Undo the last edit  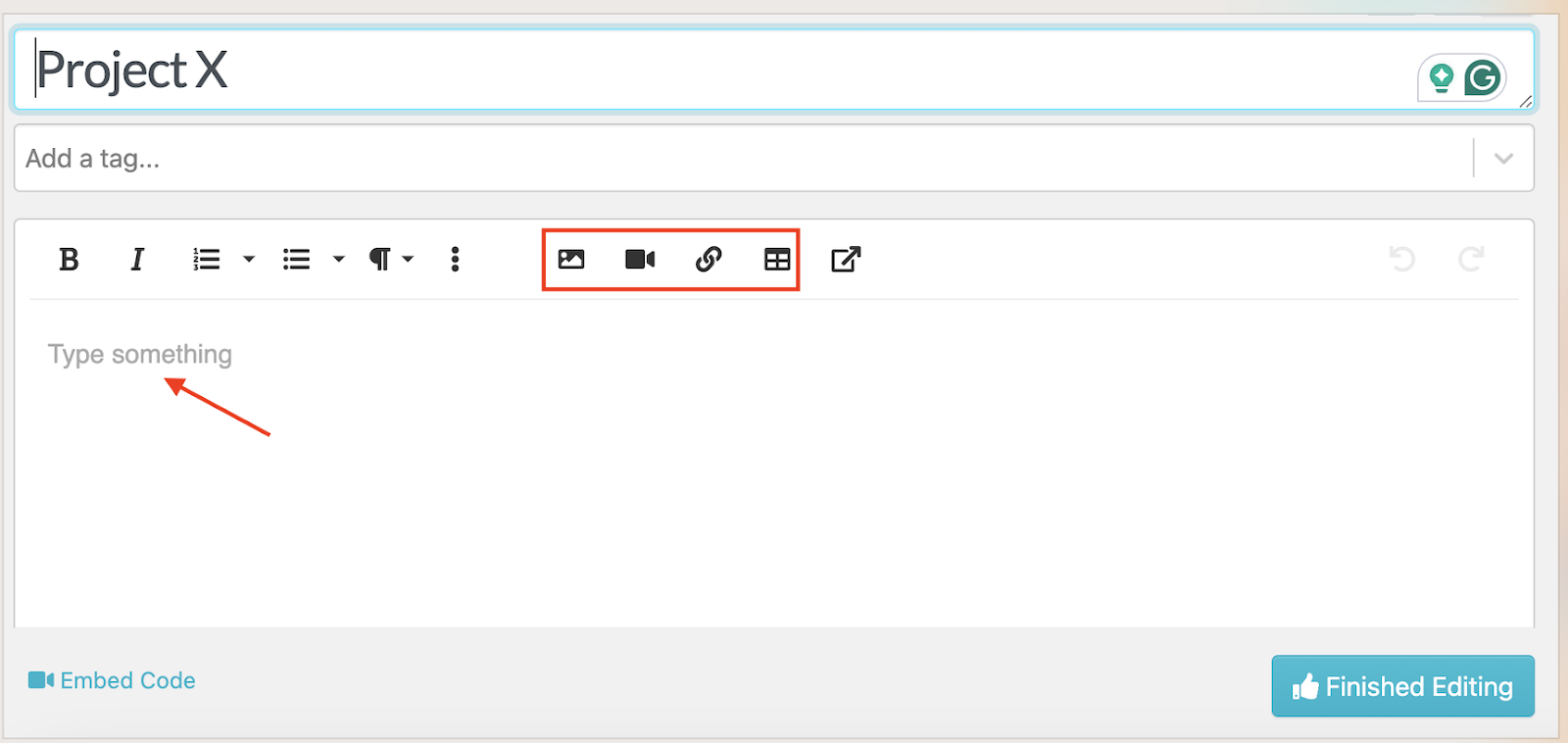pos(1402,260)
